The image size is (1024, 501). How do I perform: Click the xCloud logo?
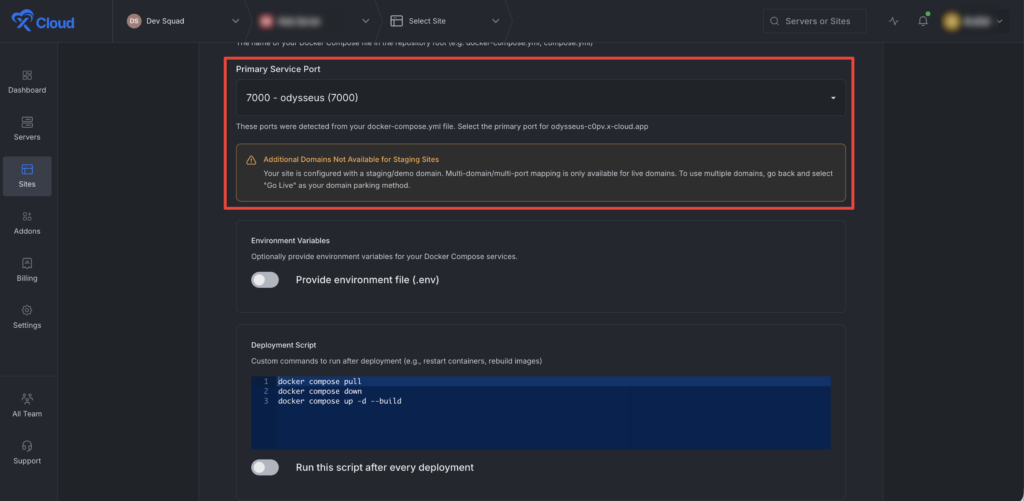coord(43,22)
